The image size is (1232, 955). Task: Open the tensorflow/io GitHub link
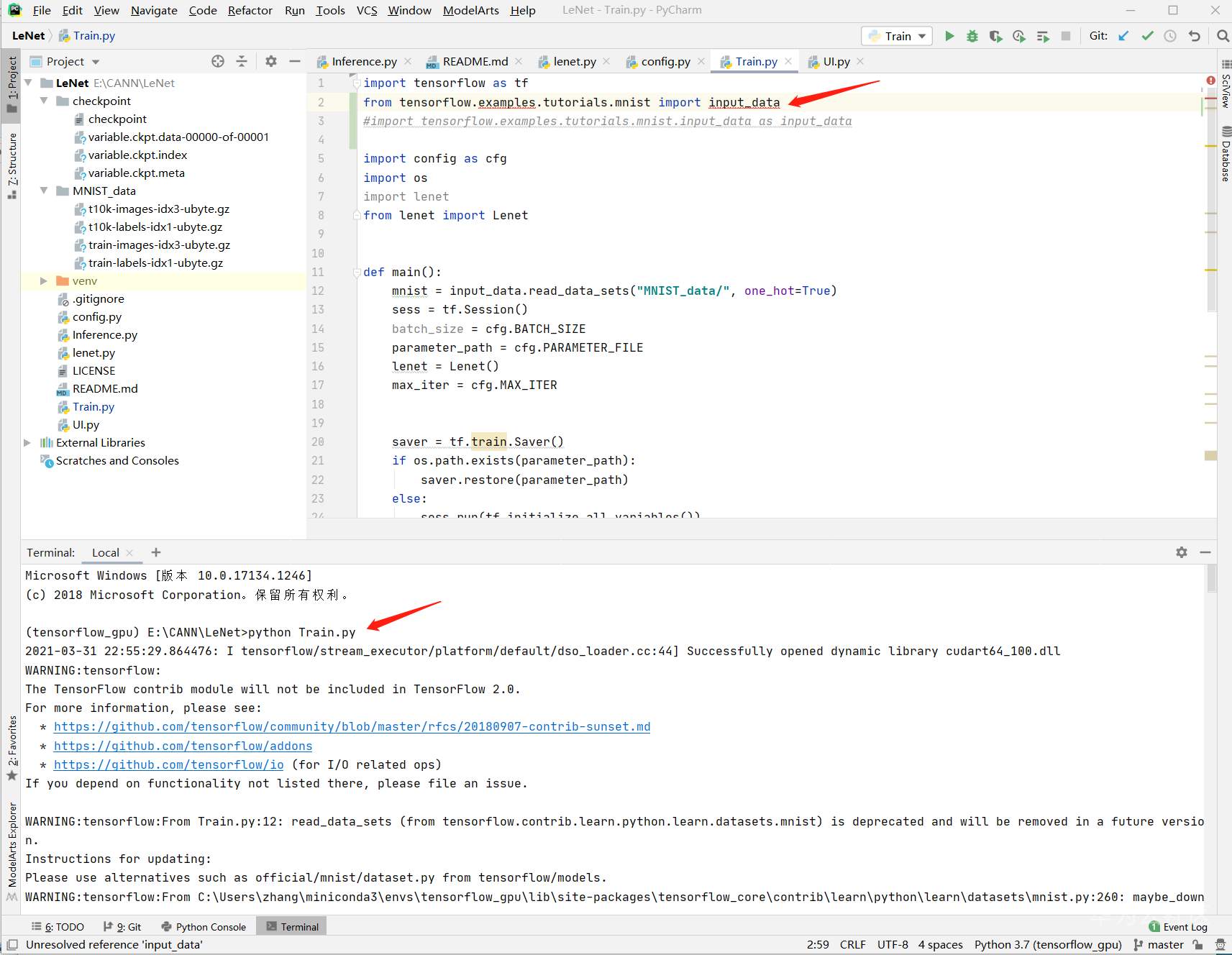pos(169,765)
